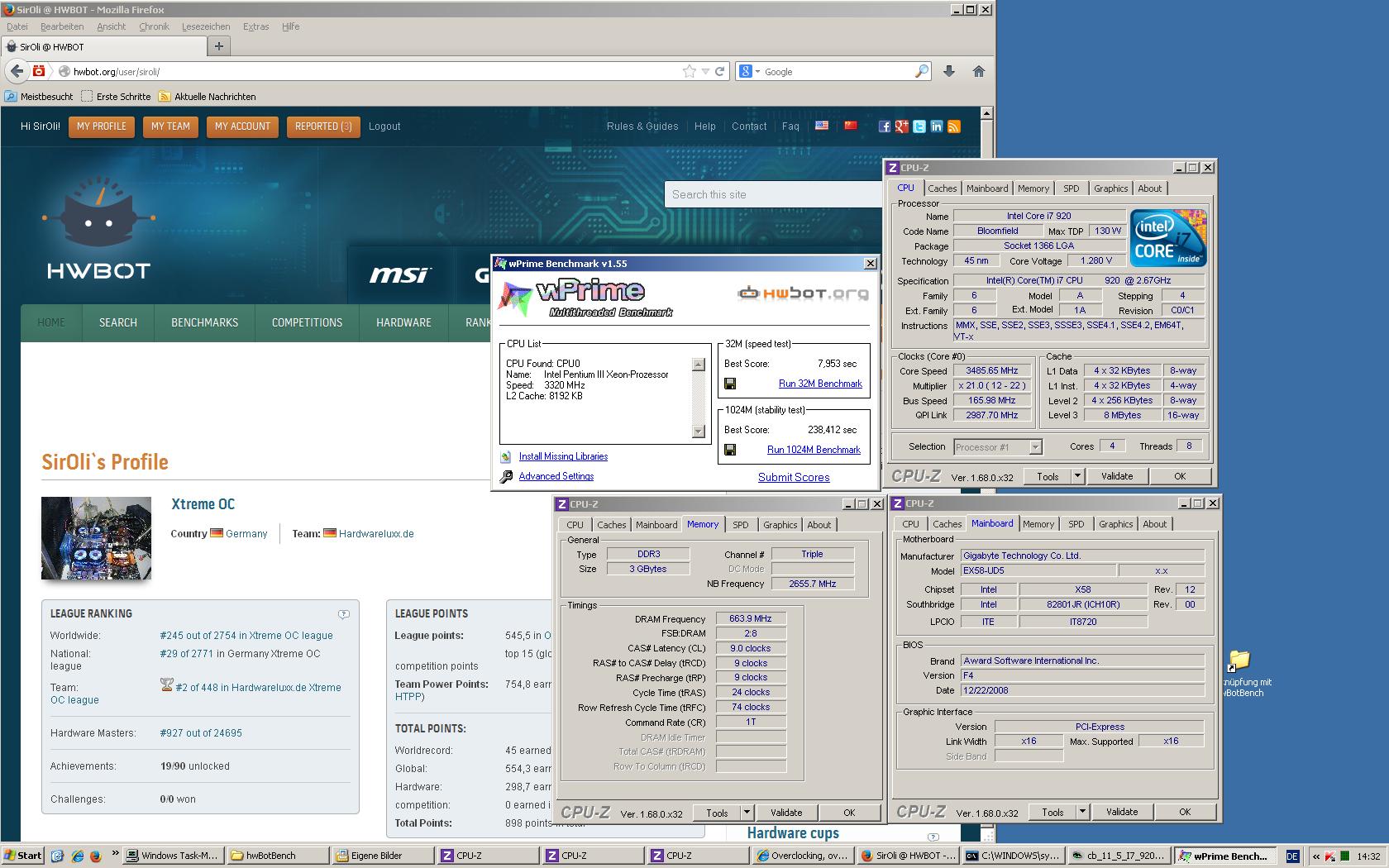Open Firefox downloads arrow icon
This screenshot has height=868, width=1389.
pos(949,71)
